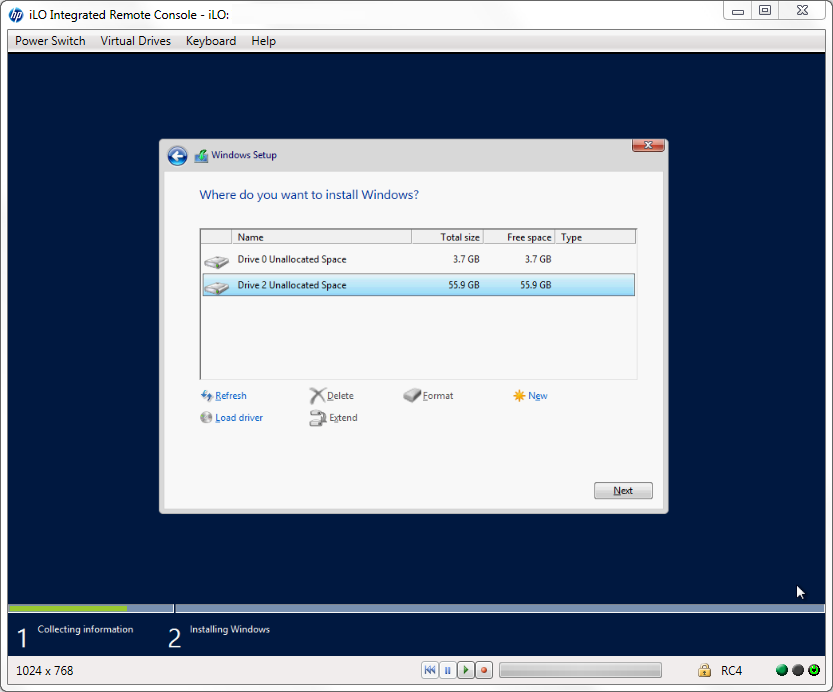This screenshot has height=692, width=833.
Task: Click the 55.9 GB free space cell
Action: (x=536, y=285)
